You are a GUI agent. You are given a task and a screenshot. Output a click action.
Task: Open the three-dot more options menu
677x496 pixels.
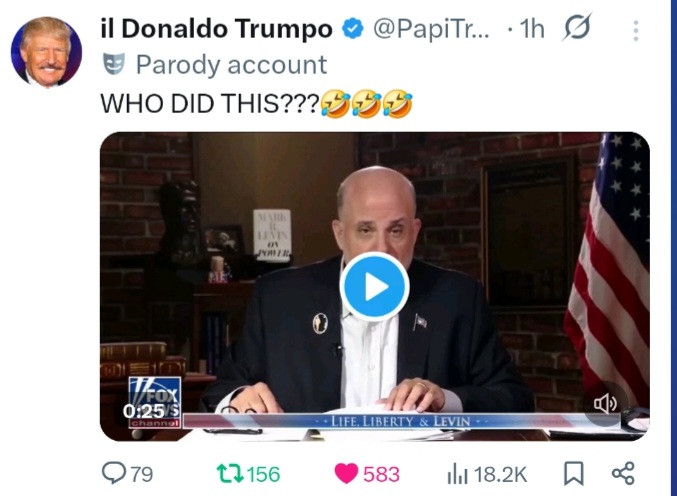coord(636,31)
